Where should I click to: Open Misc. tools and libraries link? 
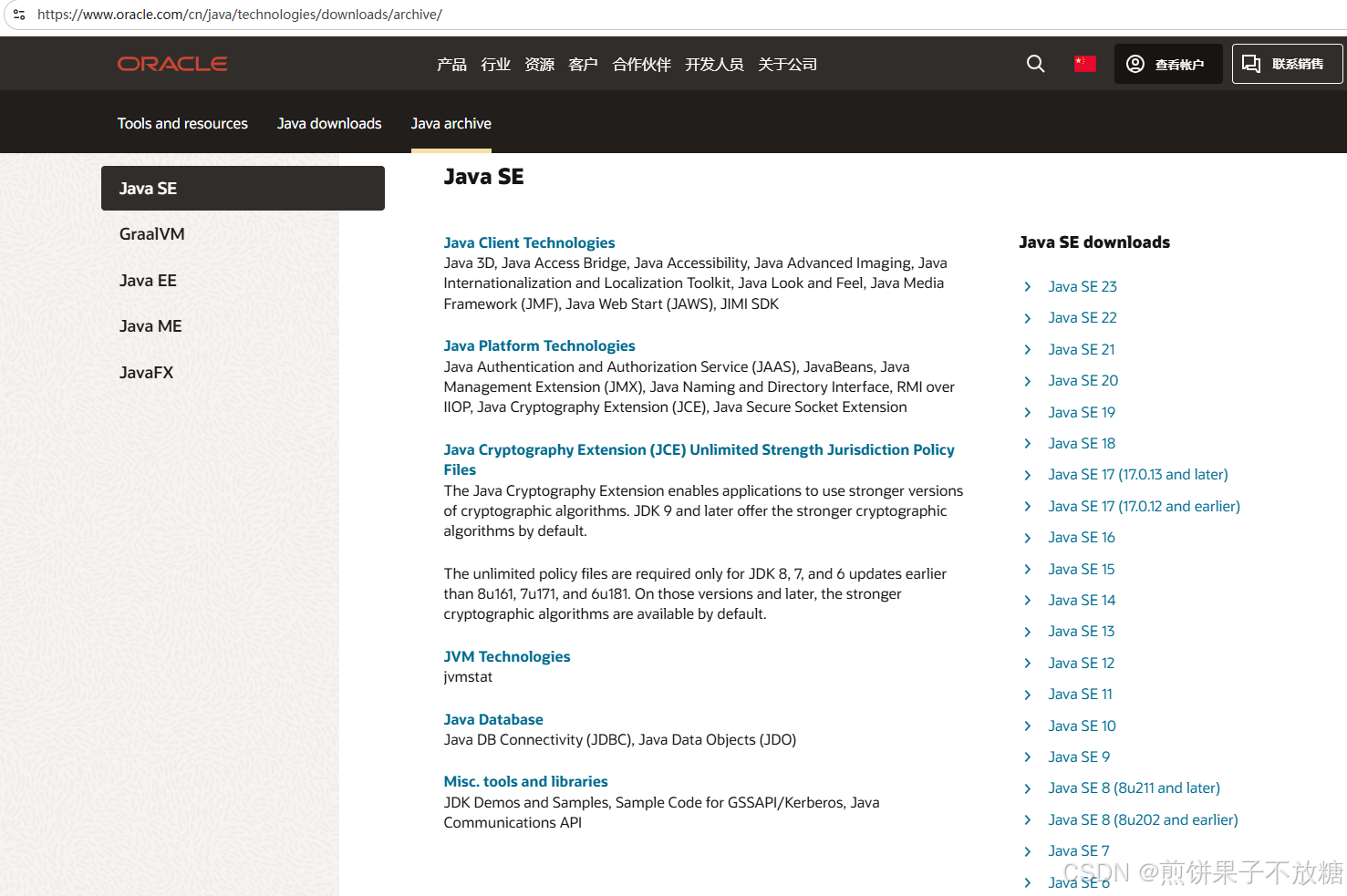pos(525,781)
